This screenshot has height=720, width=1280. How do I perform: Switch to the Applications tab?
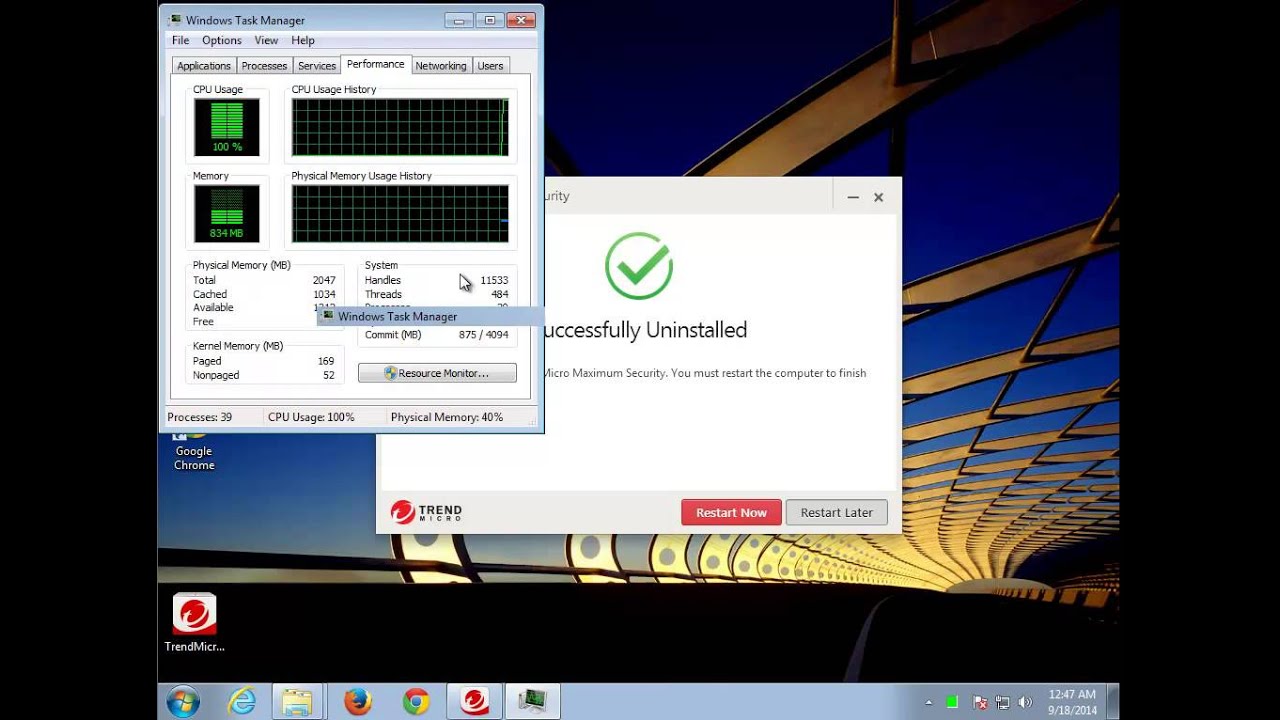(x=204, y=66)
